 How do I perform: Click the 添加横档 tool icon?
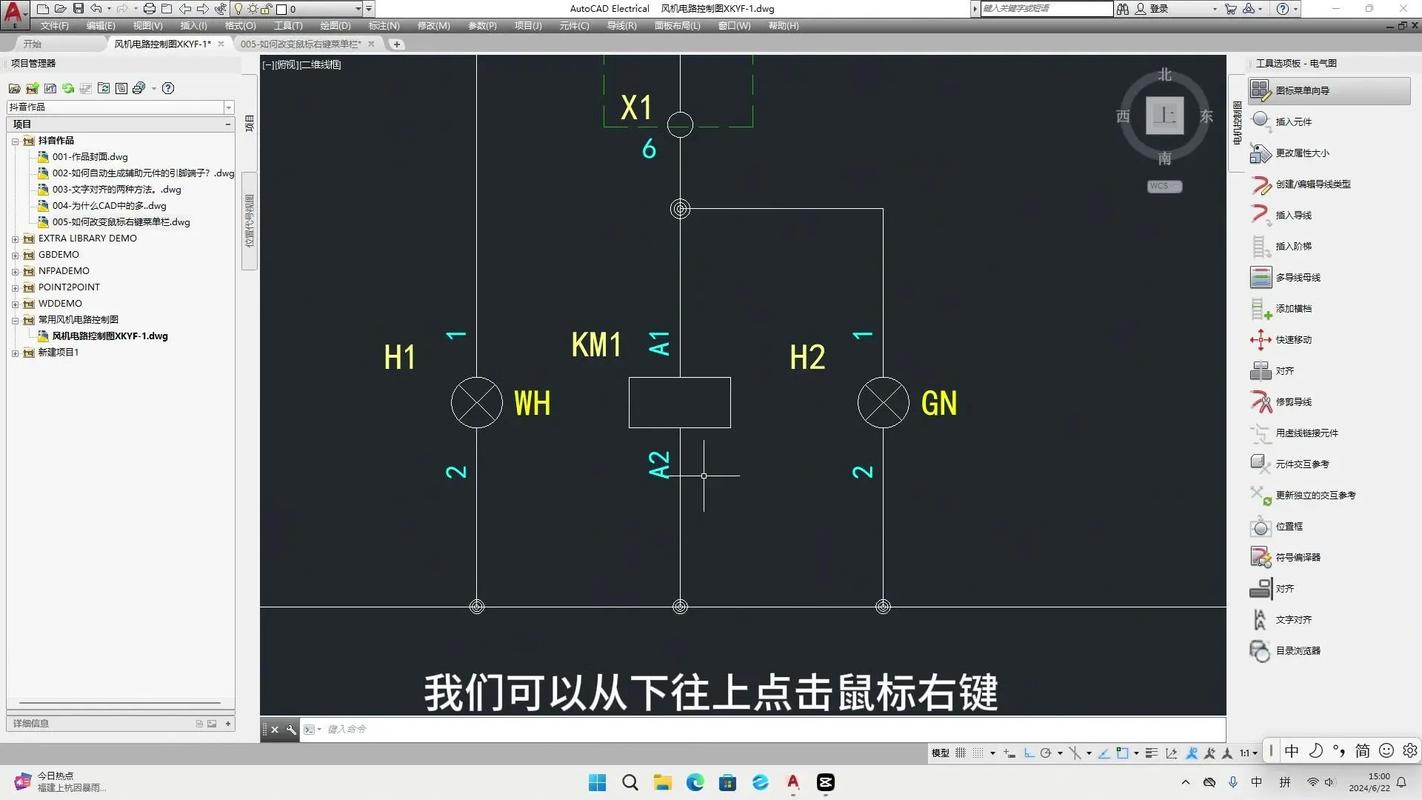[x=1260, y=309]
